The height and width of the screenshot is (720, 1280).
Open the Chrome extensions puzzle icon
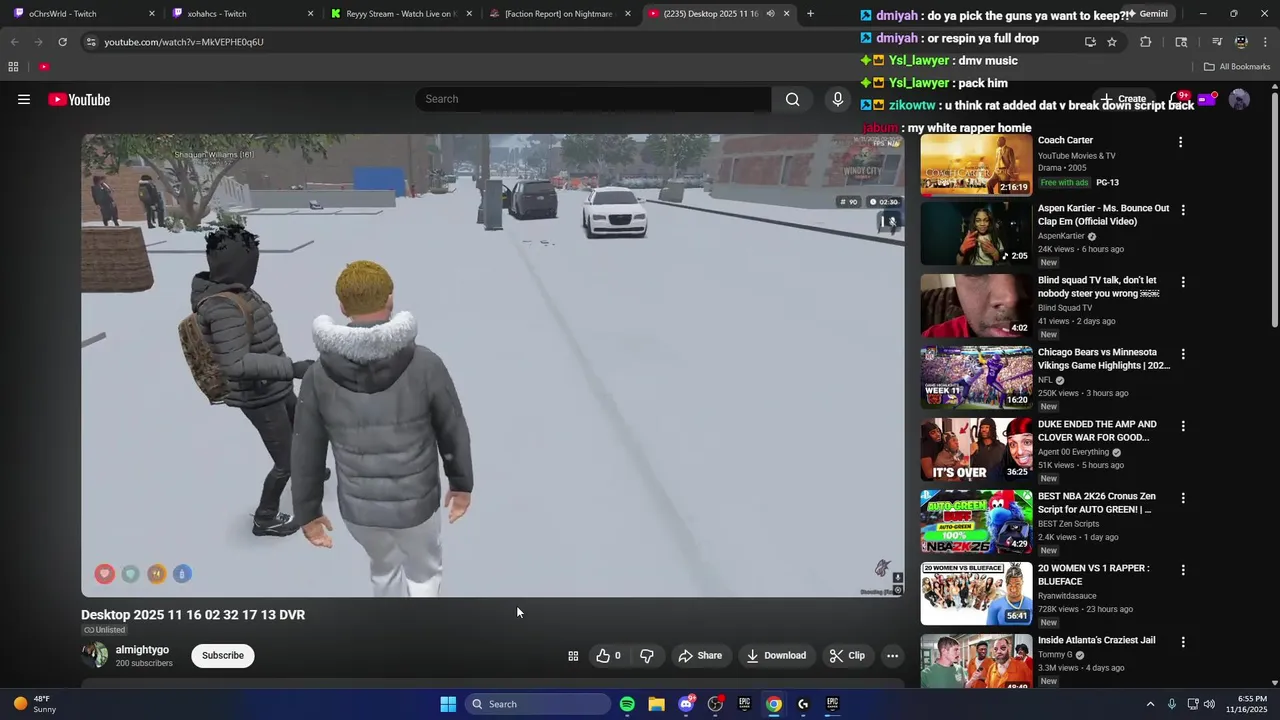(x=1146, y=42)
